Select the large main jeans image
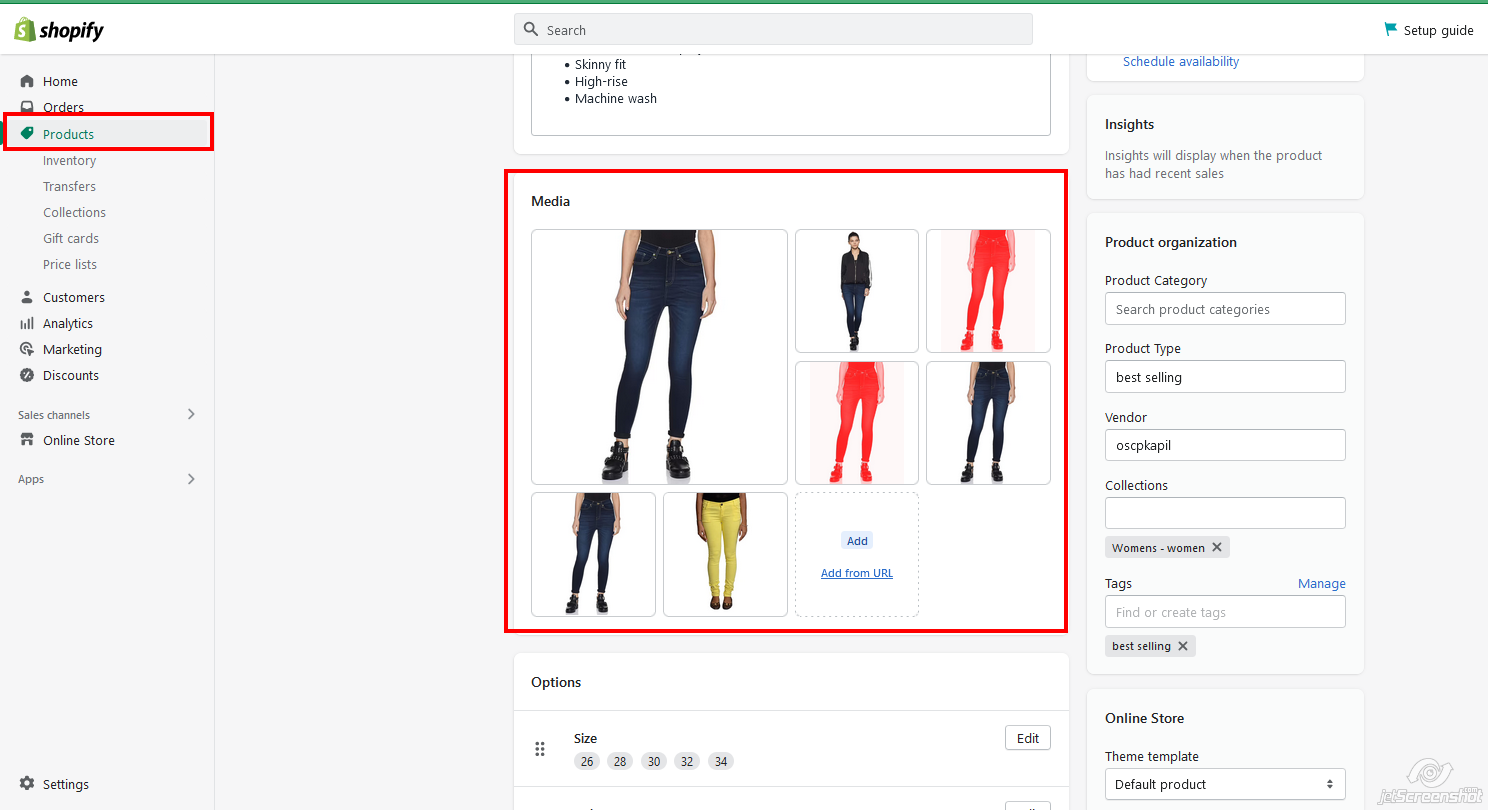 (659, 357)
